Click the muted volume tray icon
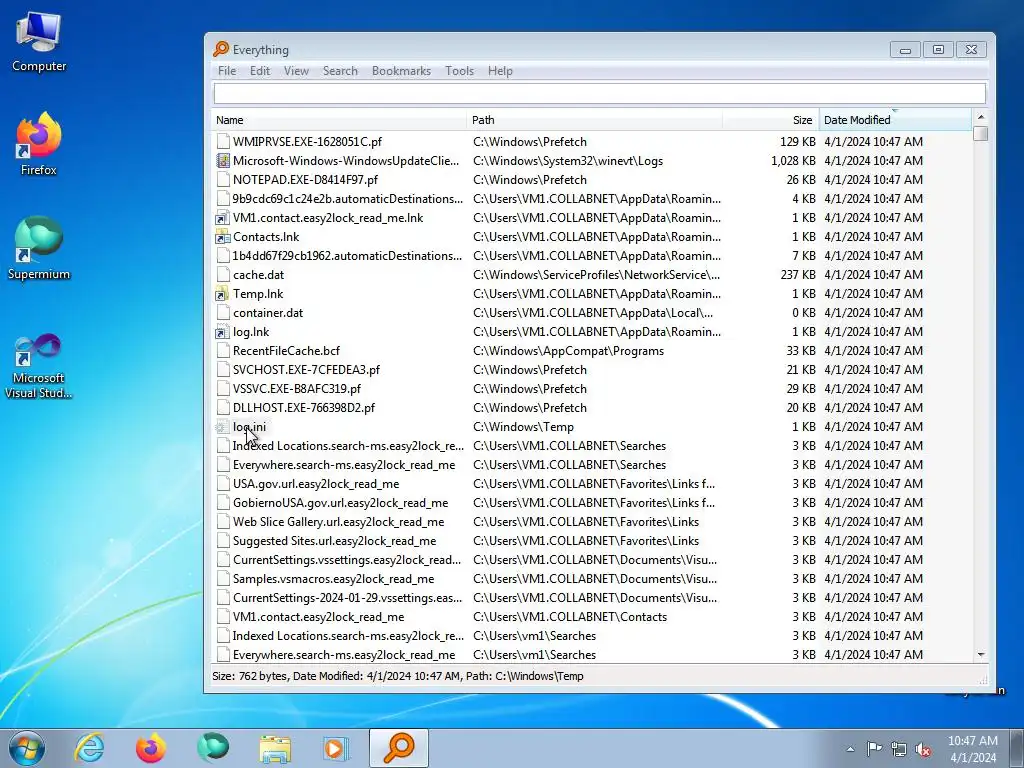 tap(923, 749)
